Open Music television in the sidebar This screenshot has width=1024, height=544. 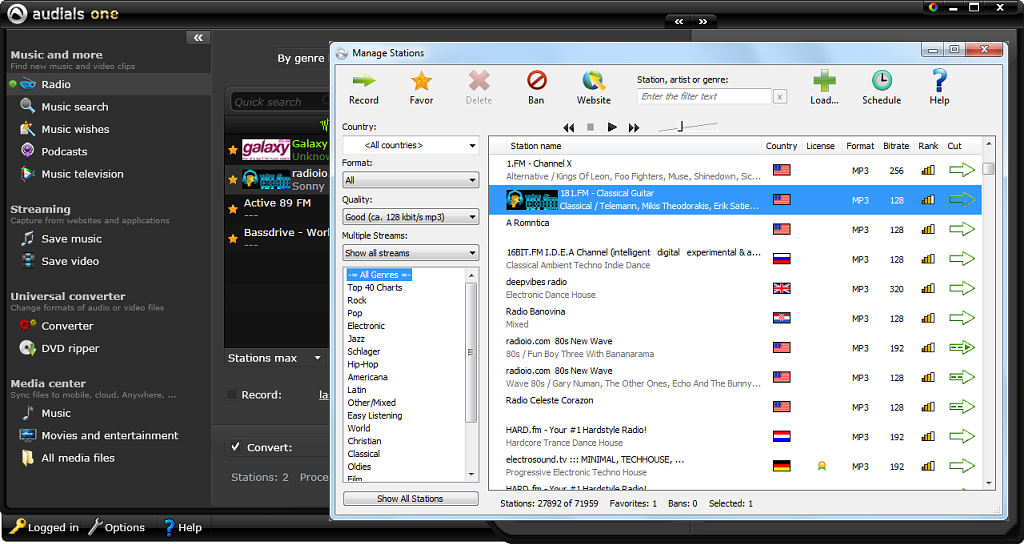tap(82, 174)
